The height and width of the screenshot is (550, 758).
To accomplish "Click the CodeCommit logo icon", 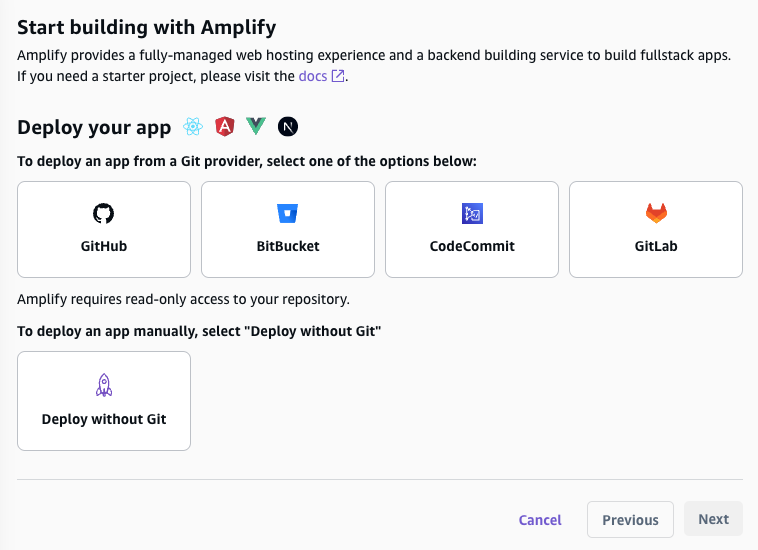I will pyautogui.click(x=472, y=213).
